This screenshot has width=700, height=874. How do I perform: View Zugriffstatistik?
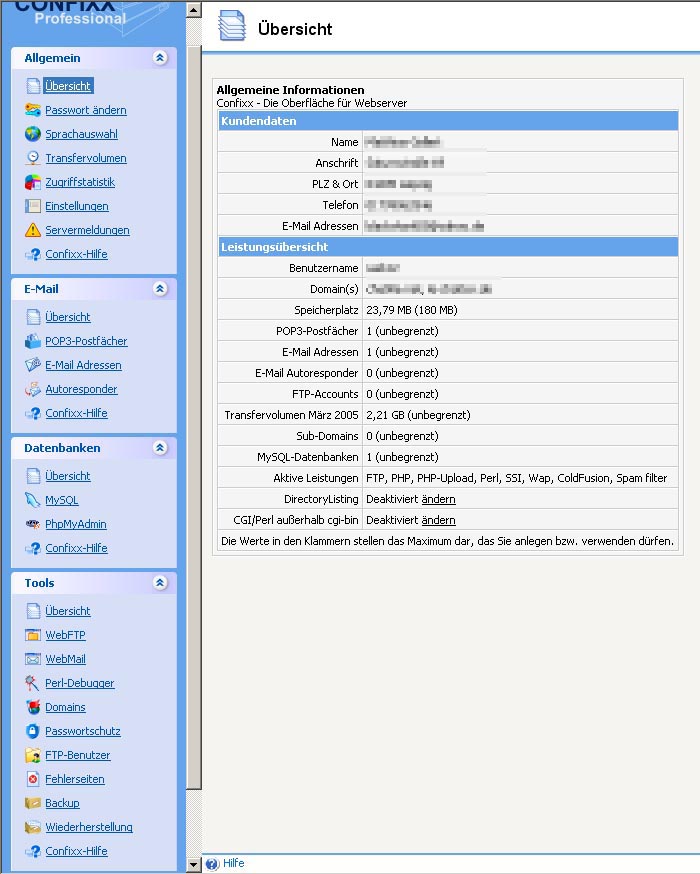coord(80,182)
